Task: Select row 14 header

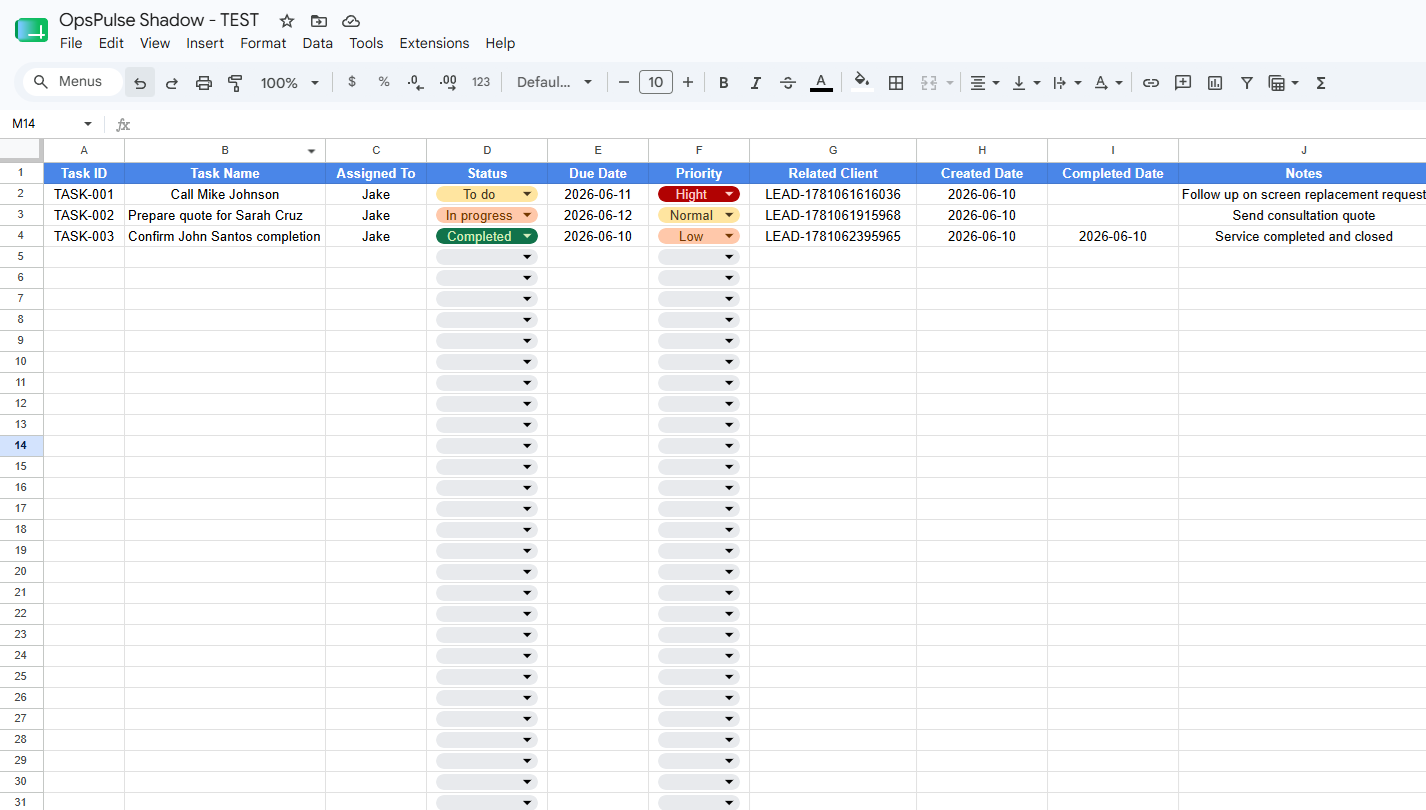Action: tap(21, 446)
